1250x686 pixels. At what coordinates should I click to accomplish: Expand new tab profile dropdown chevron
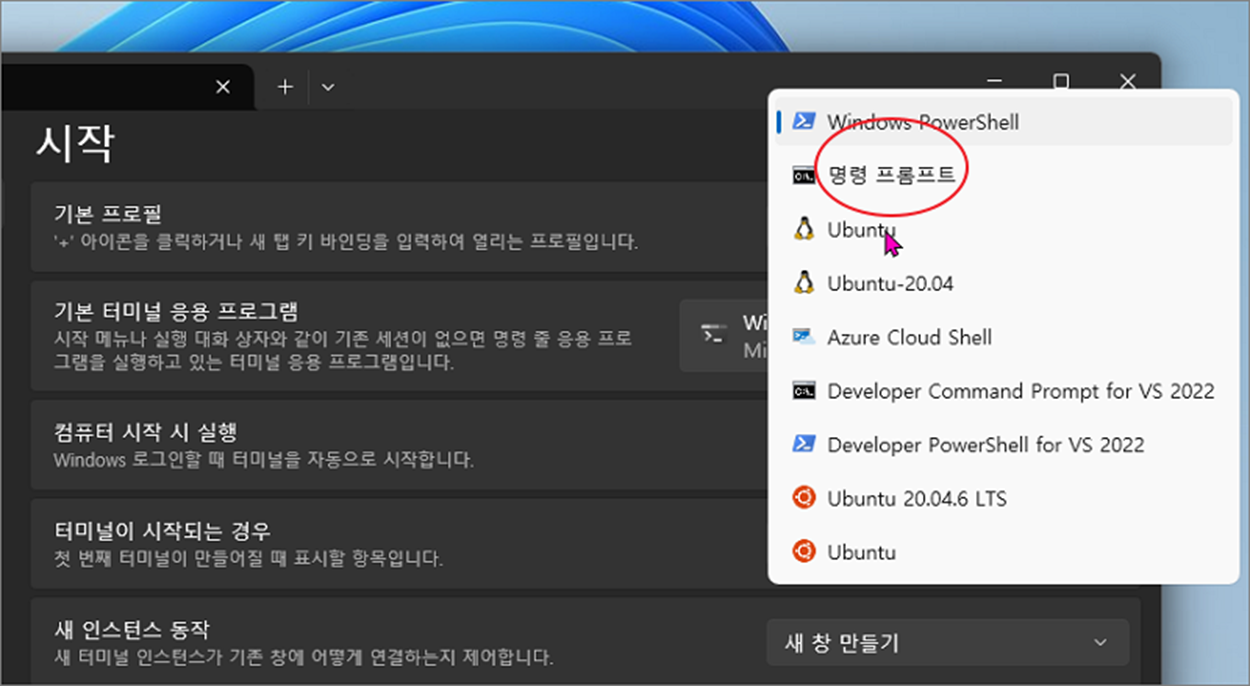[327, 87]
